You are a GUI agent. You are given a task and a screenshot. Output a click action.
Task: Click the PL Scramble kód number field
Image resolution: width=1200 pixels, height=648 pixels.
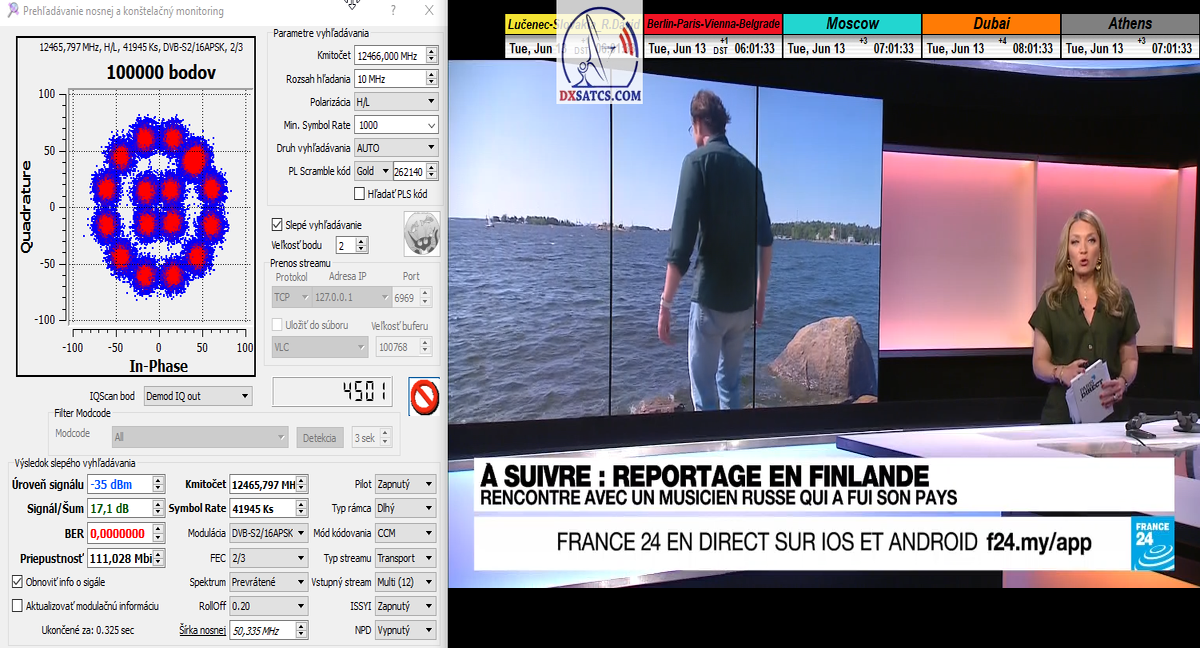tap(407, 171)
